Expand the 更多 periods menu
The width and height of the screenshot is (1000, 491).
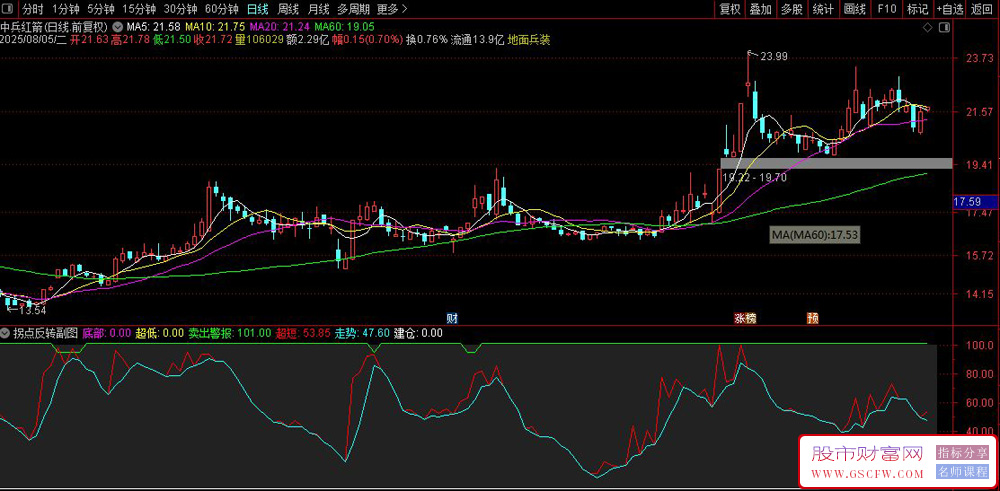[x=393, y=9]
